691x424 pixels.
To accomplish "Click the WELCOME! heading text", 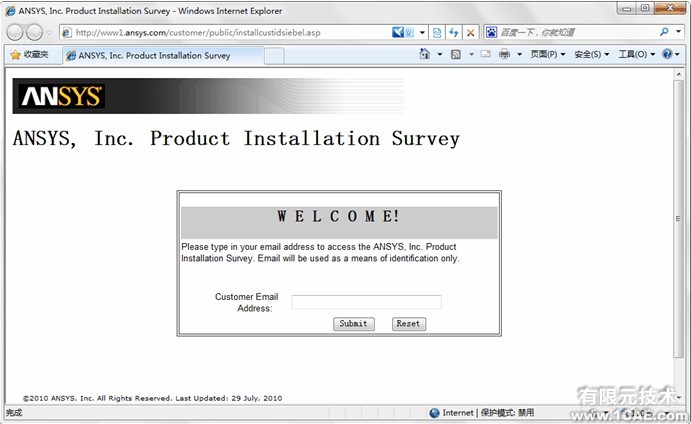I will pos(339,216).
